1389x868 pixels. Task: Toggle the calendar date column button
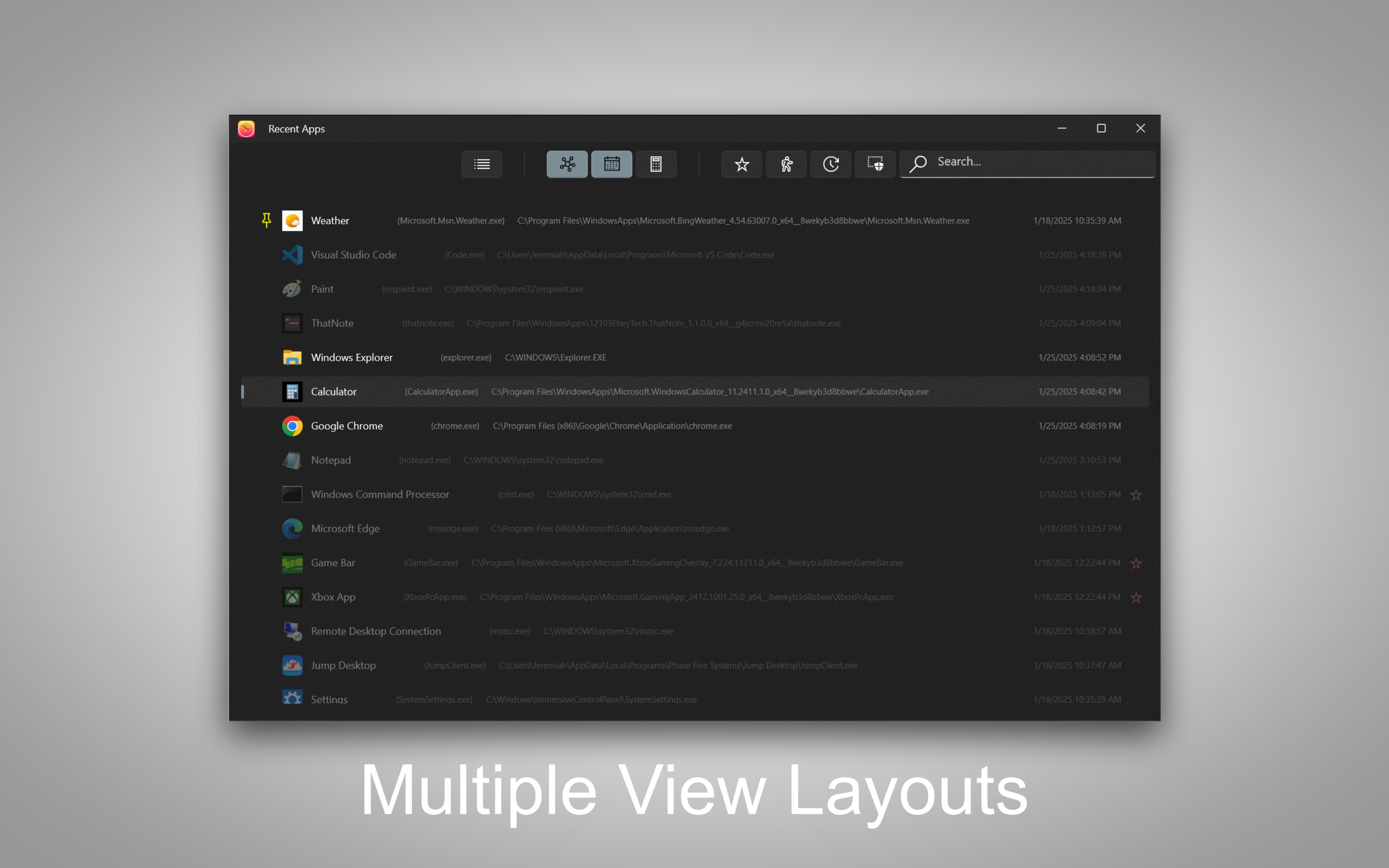tap(611, 164)
